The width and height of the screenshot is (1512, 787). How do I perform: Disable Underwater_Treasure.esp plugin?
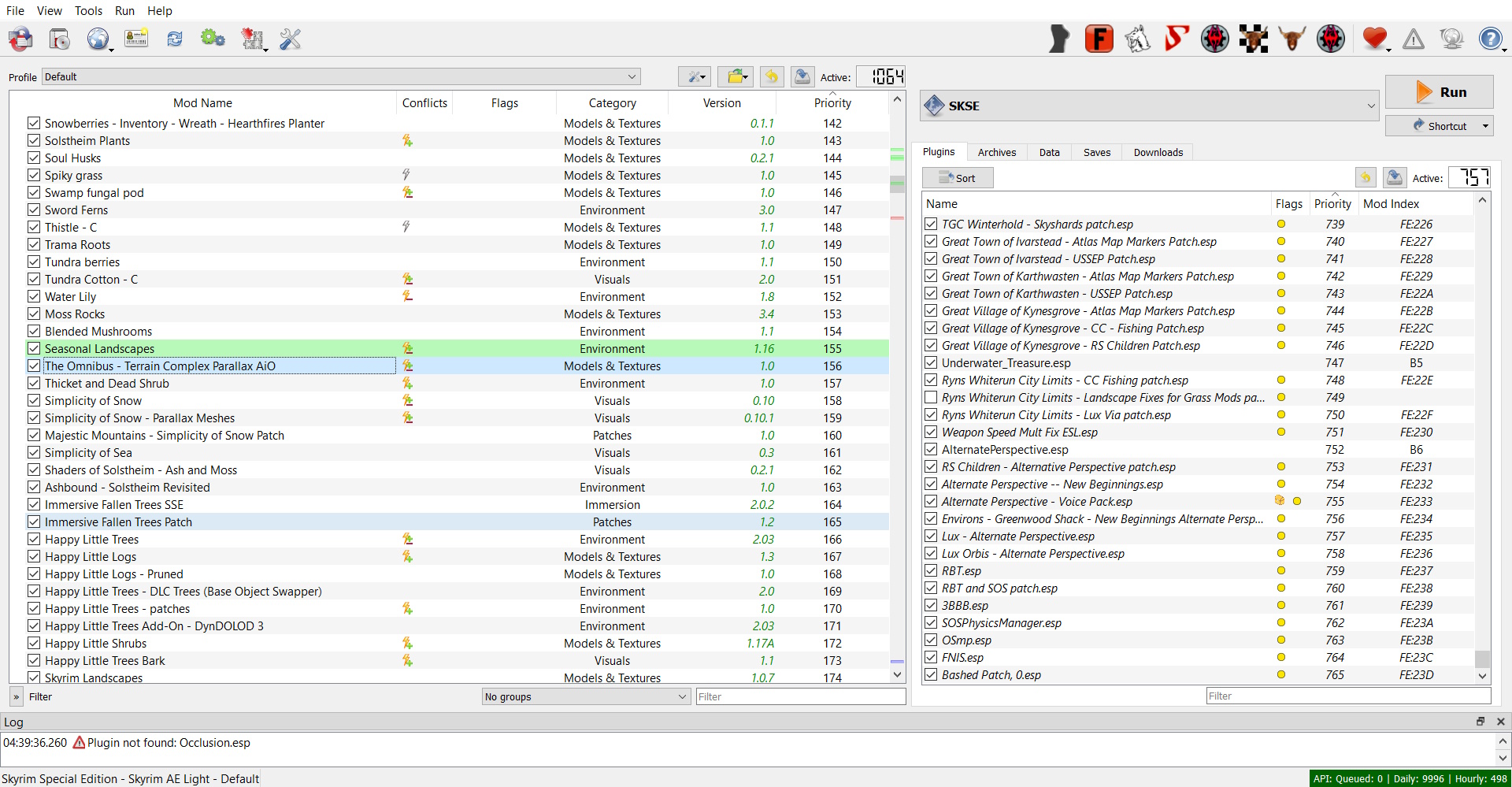coord(931,362)
